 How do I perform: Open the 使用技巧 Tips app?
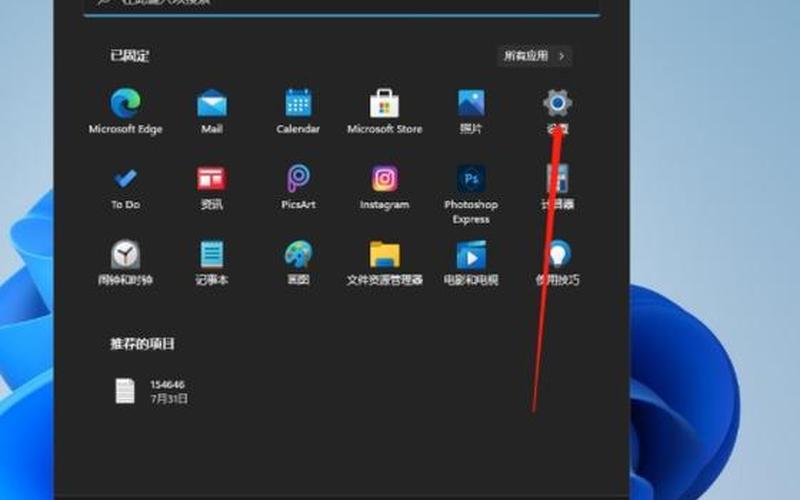(557, 263)
